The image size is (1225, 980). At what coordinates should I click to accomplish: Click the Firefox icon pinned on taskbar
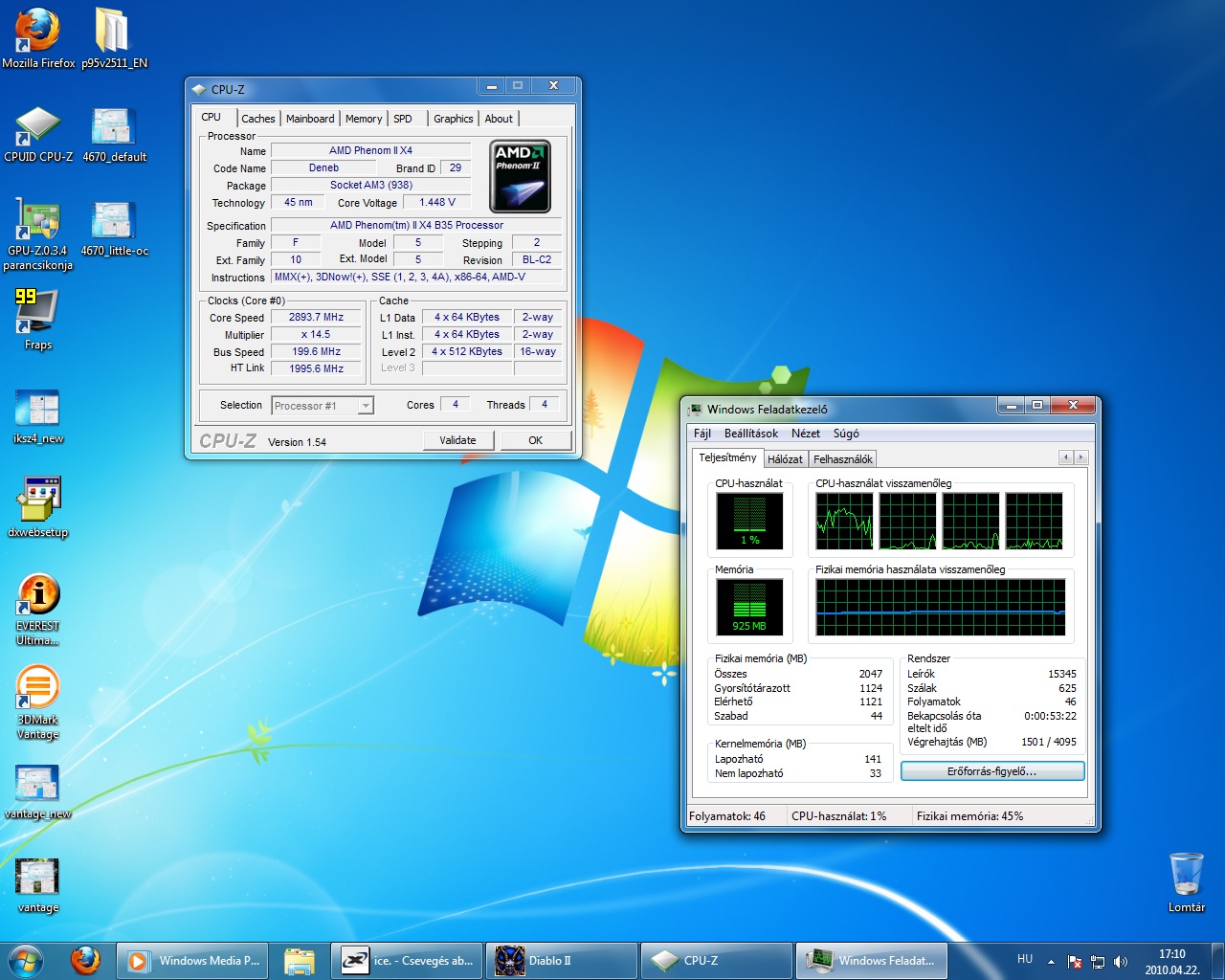85,960
